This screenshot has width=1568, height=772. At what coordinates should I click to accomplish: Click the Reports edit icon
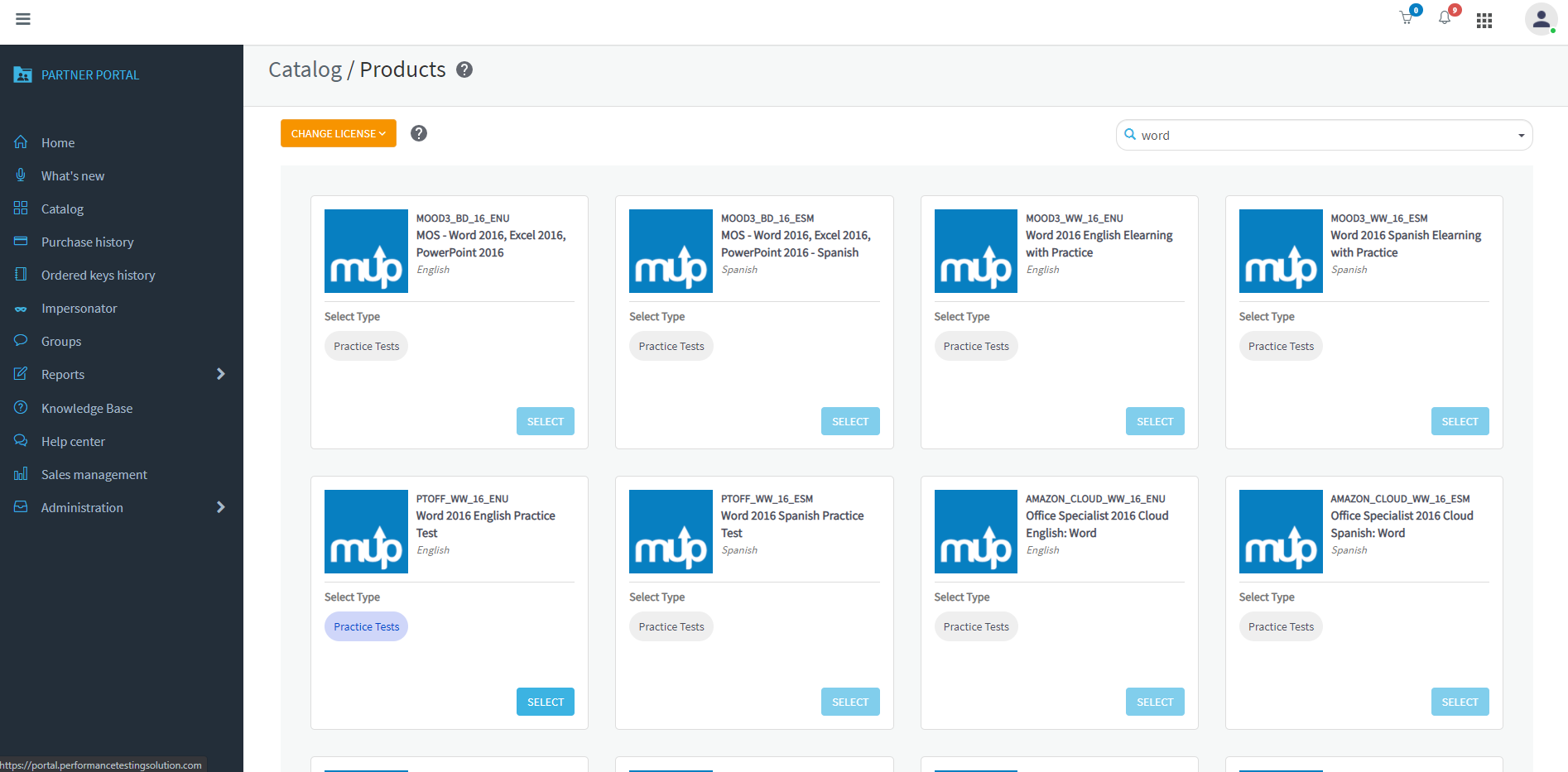pyautogui.click(x=21, y=374)
